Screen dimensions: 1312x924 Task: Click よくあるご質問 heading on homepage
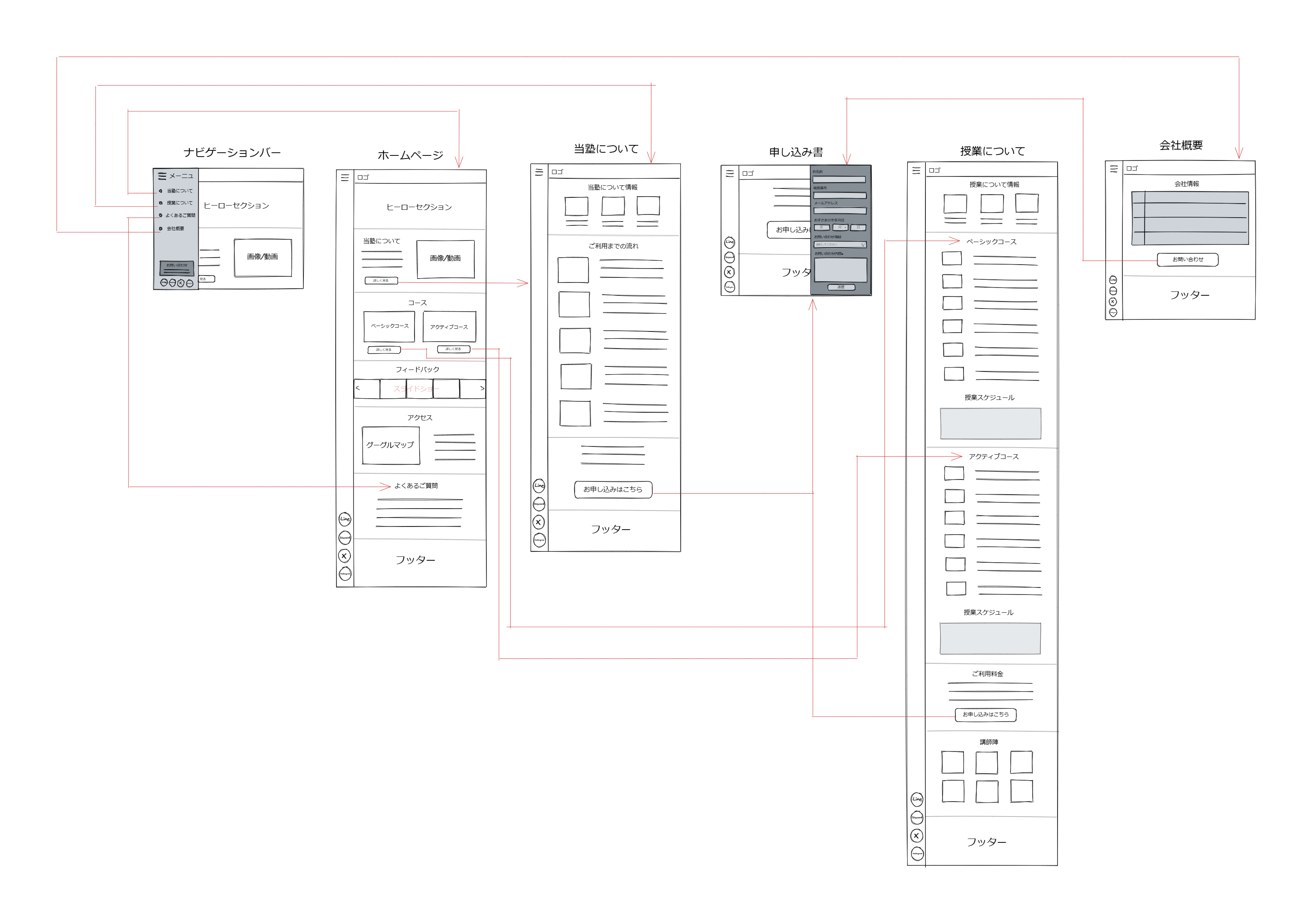point(416,486)
